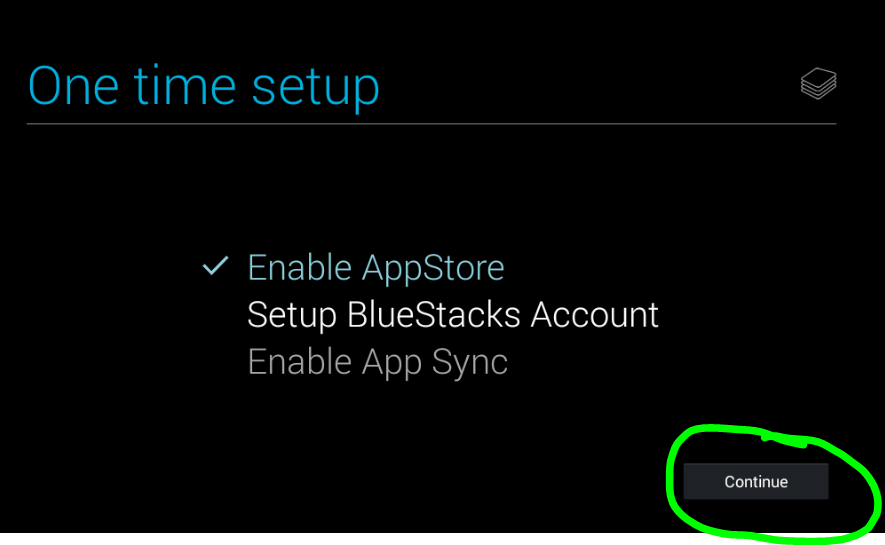Select the Setup BlueStacks Account step
The width and height of the screenshot is (885, 545).
(453, 315)
